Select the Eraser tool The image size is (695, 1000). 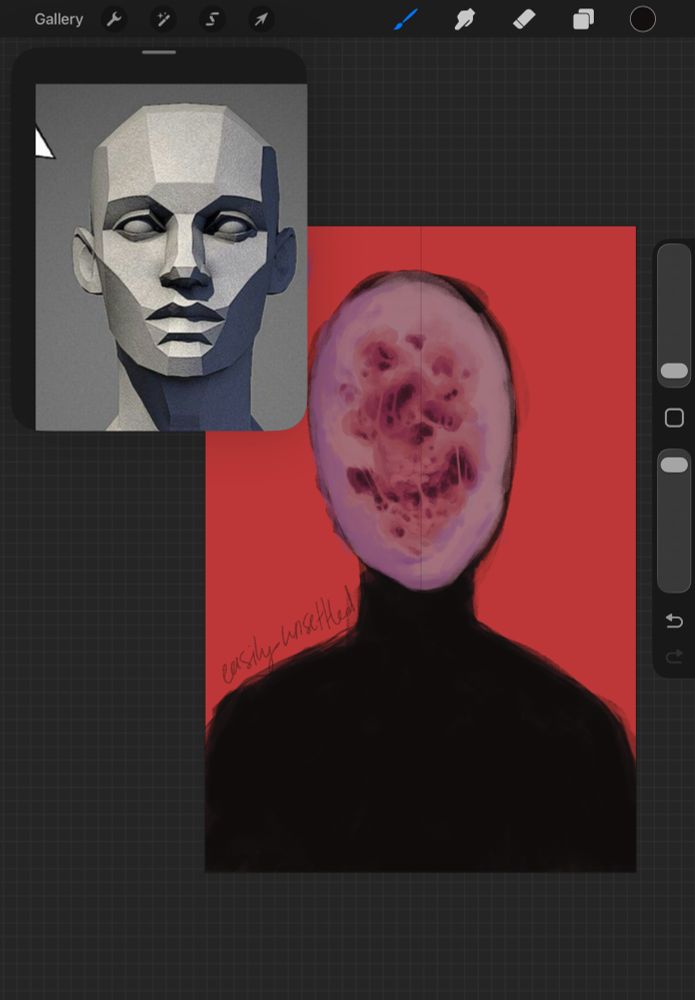pos(524,20)
